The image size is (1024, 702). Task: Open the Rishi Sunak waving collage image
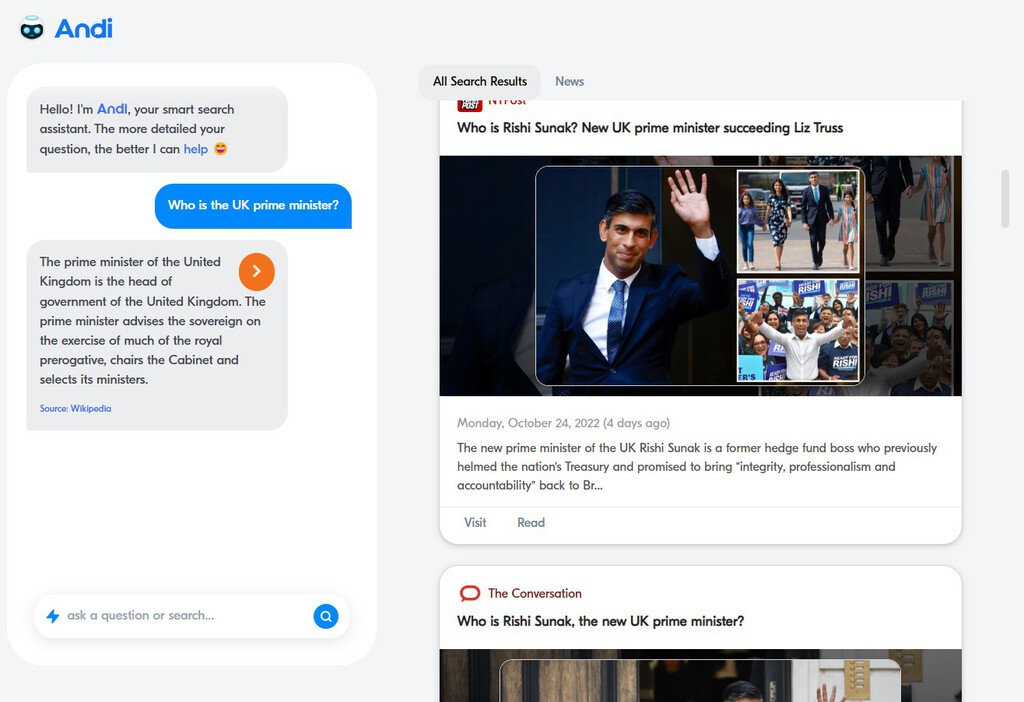700,276
